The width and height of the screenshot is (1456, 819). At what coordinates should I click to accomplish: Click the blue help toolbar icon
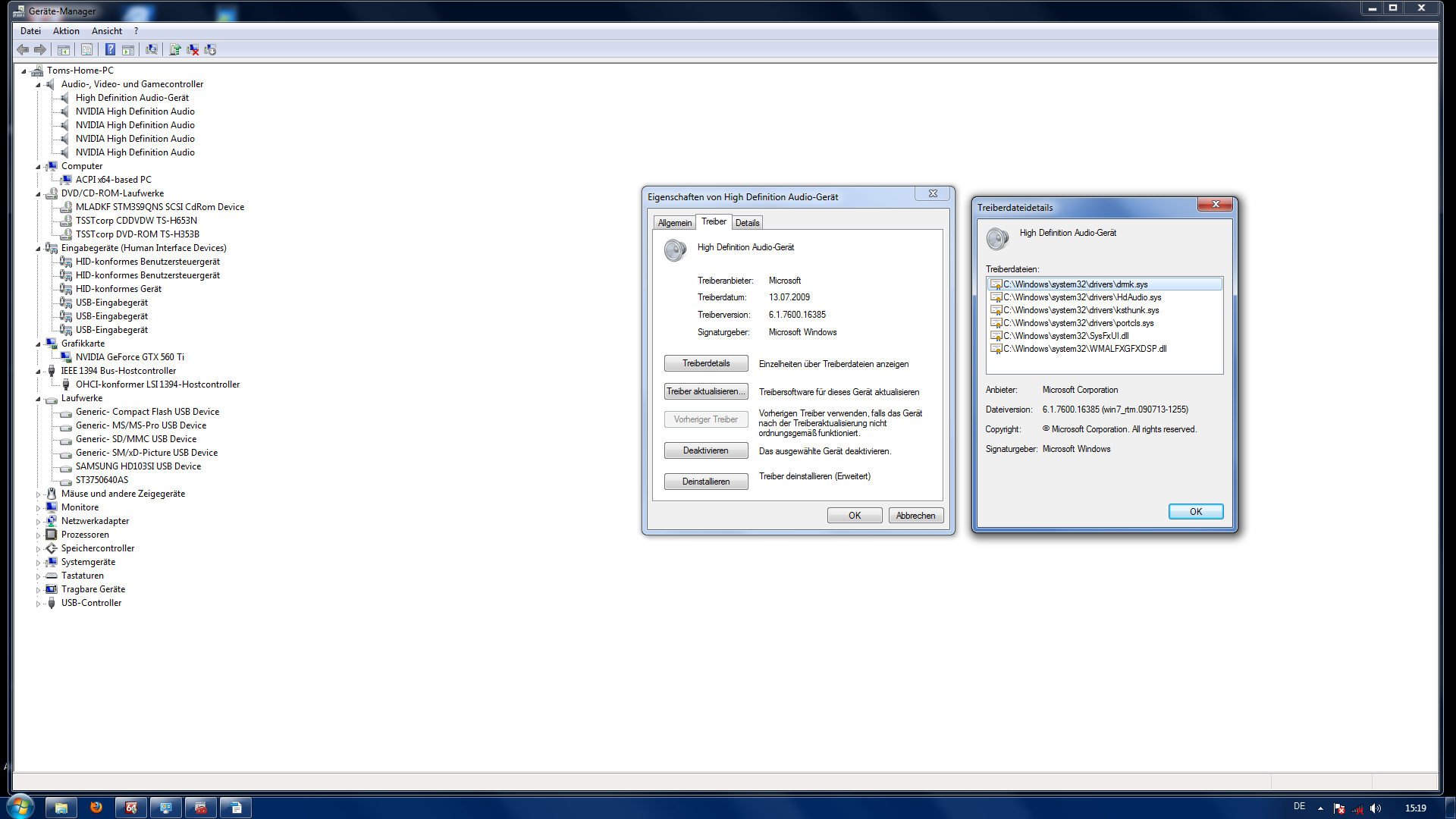pyautogui.click(x=110, y=49)
